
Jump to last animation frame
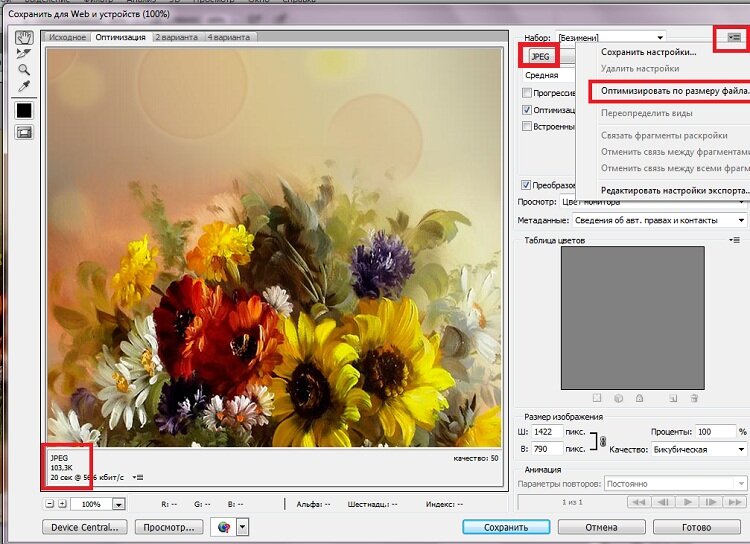pos(735,502)
